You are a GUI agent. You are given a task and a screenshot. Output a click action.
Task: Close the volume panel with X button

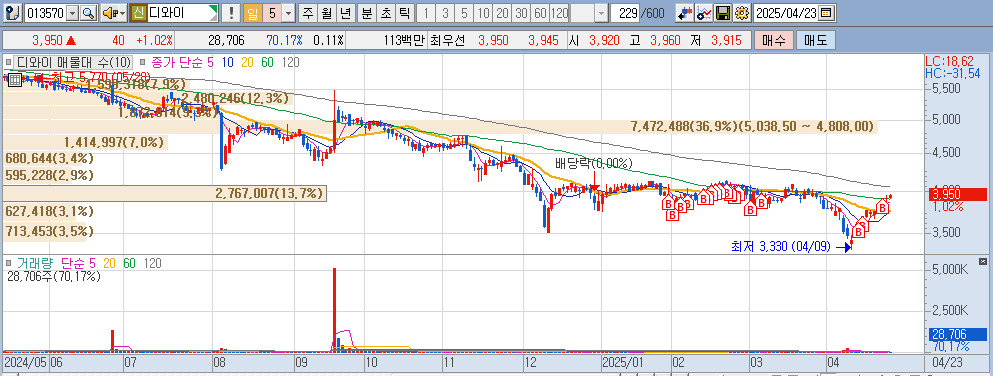pos(982,261)
